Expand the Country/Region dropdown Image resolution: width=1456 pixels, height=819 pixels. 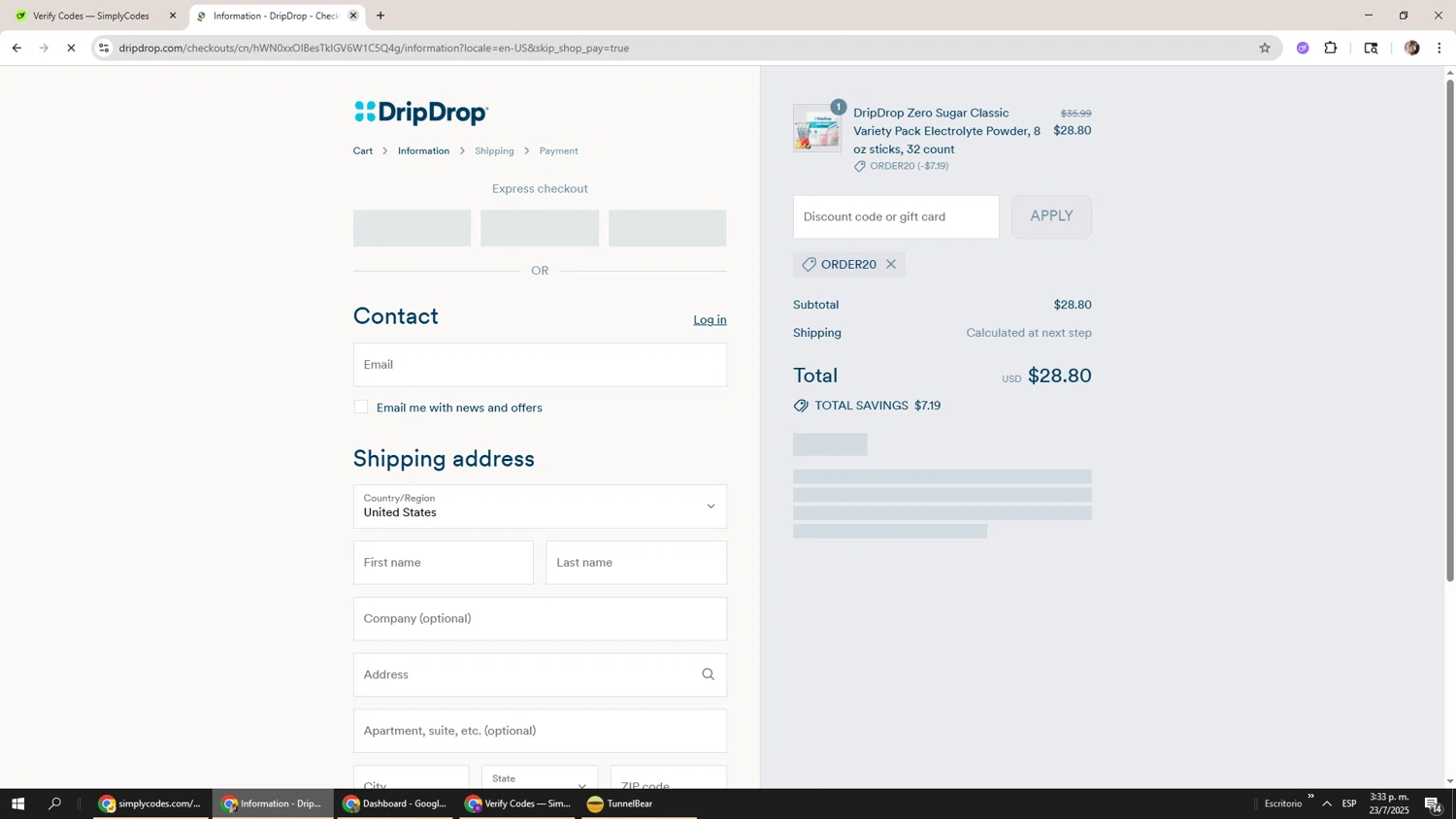540,507
